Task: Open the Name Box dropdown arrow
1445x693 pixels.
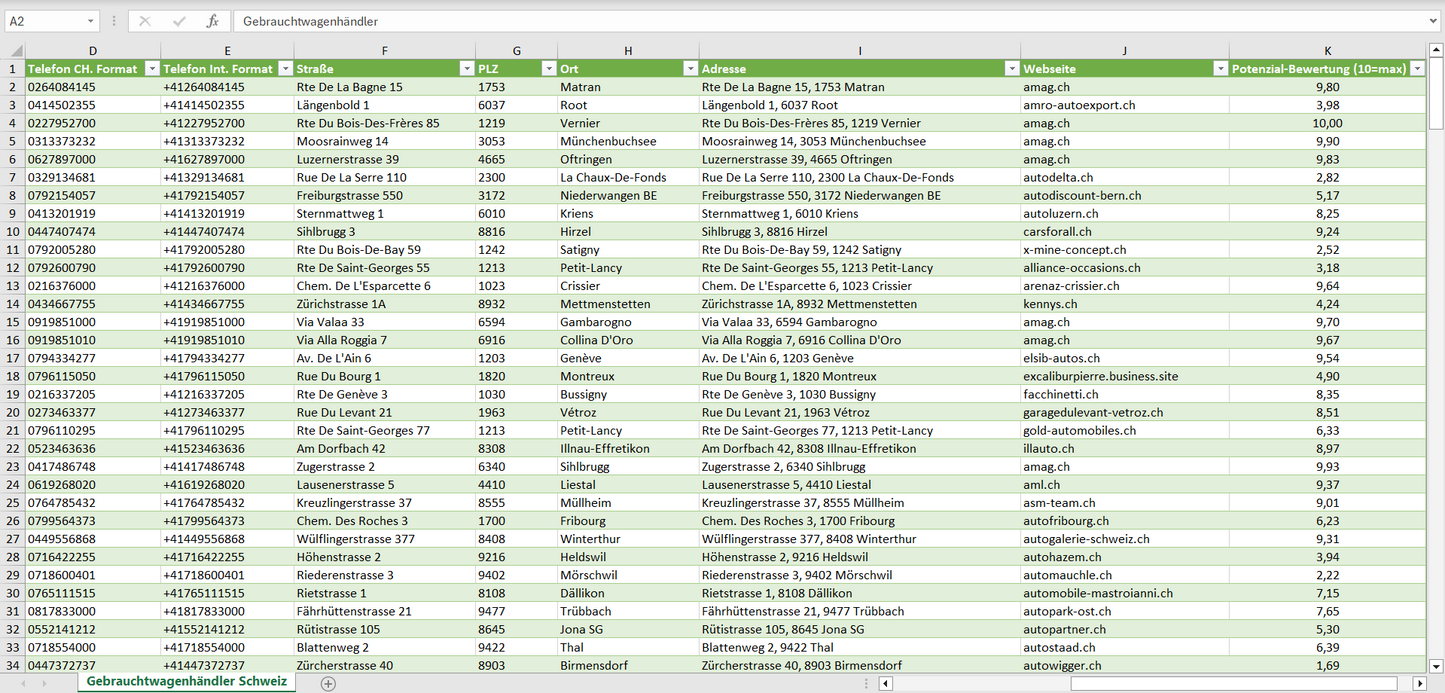Action: pos(90,21)
